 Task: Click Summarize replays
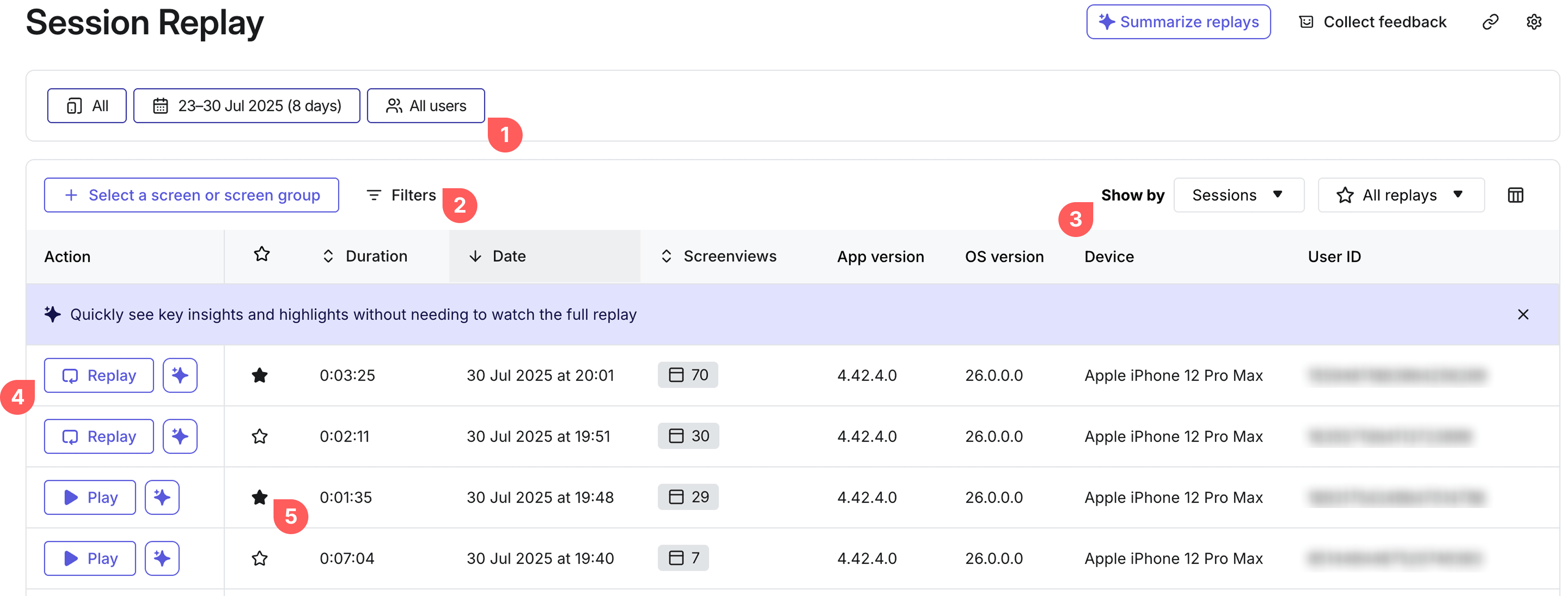[1178, 21]
